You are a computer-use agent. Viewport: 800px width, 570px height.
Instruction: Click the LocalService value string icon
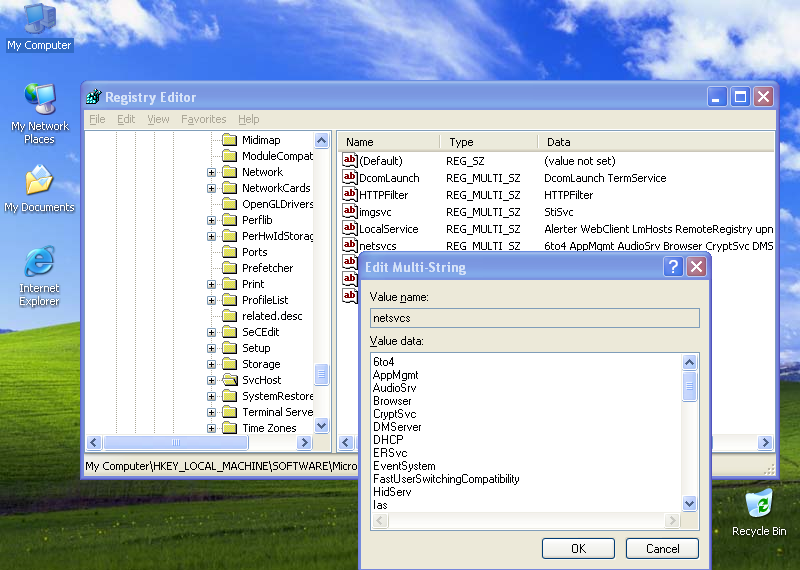349,228
